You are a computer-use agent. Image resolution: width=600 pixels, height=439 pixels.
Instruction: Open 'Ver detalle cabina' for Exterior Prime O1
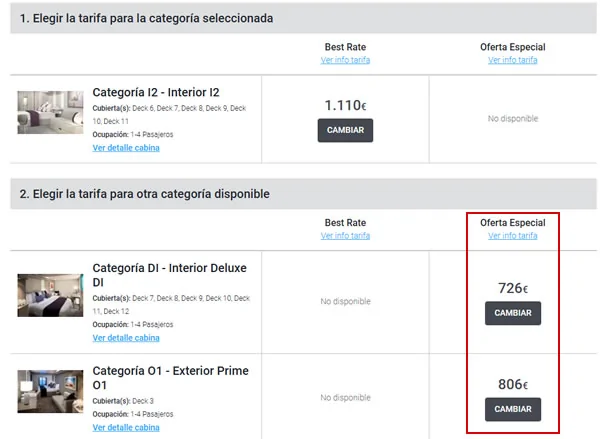126,427
